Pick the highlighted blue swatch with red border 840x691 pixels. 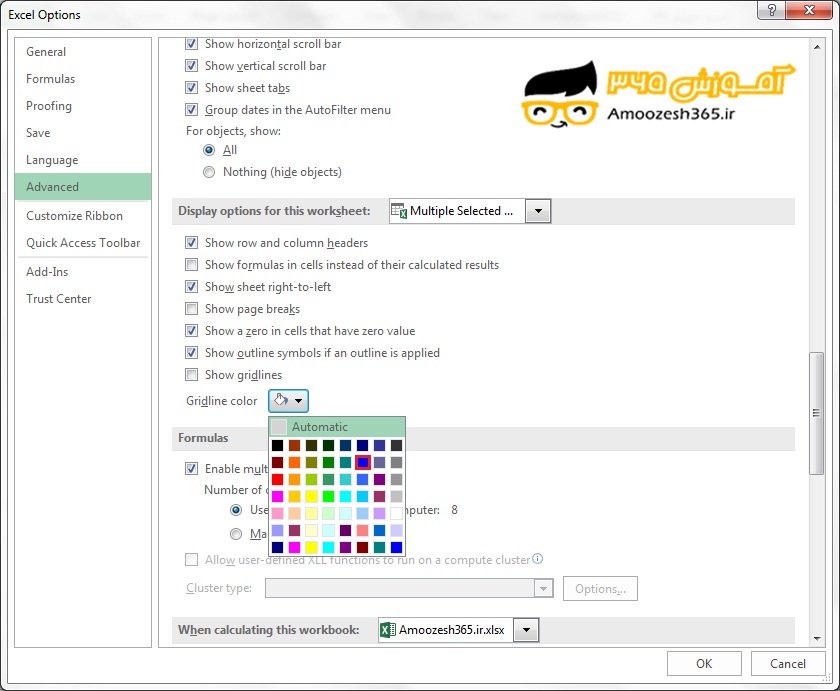(363, 462)
